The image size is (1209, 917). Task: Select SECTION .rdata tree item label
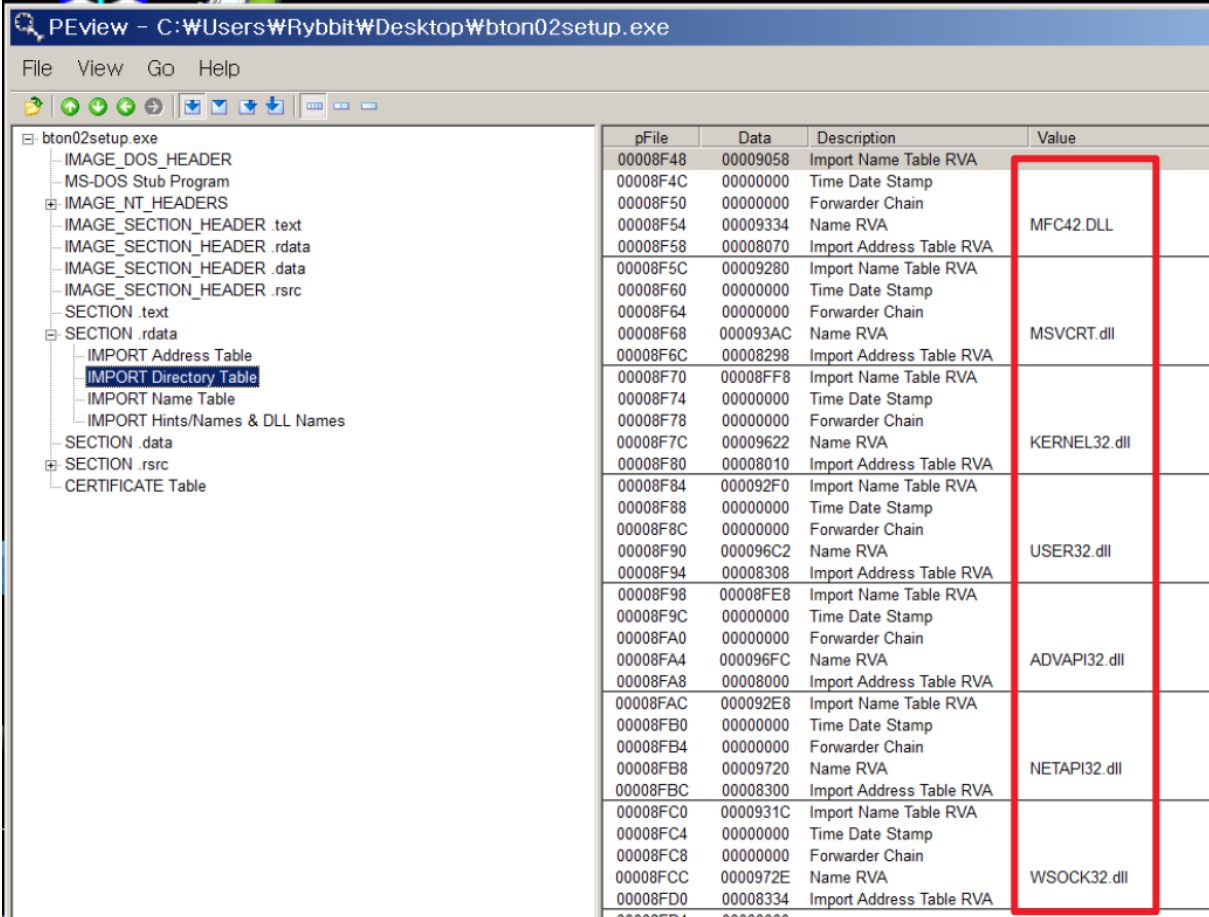[120, 334]
